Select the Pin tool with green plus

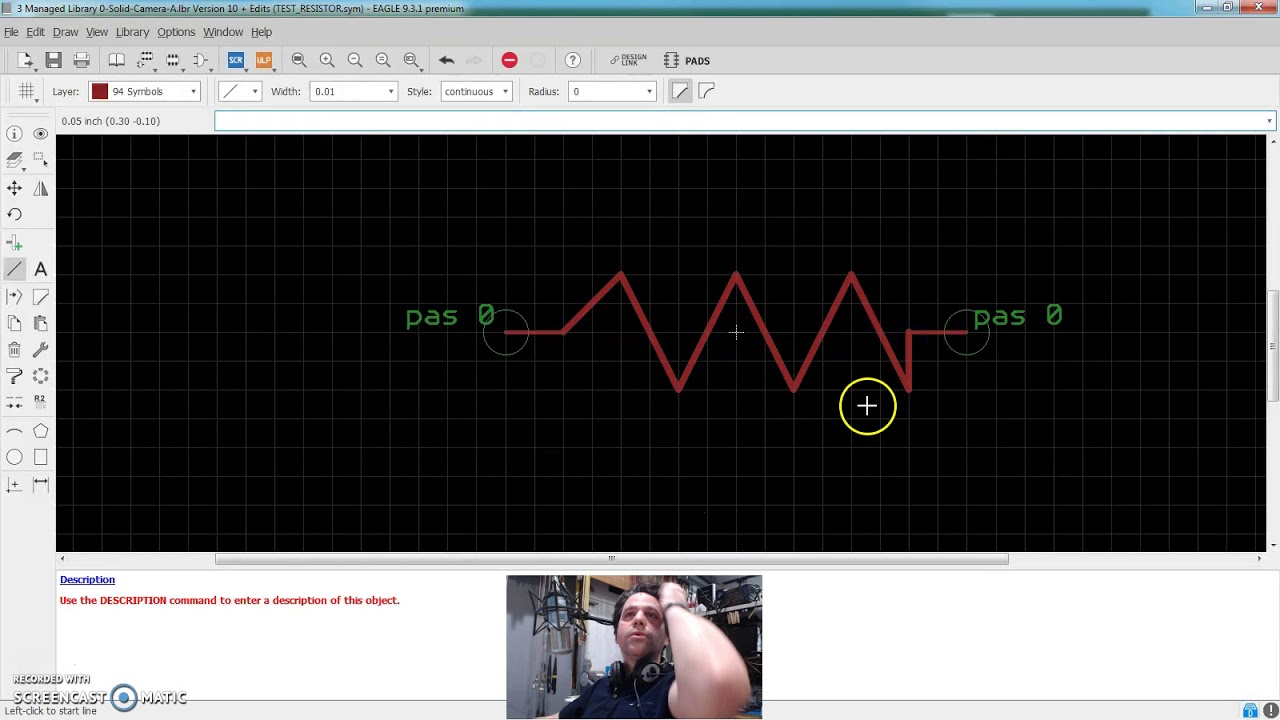14,243
